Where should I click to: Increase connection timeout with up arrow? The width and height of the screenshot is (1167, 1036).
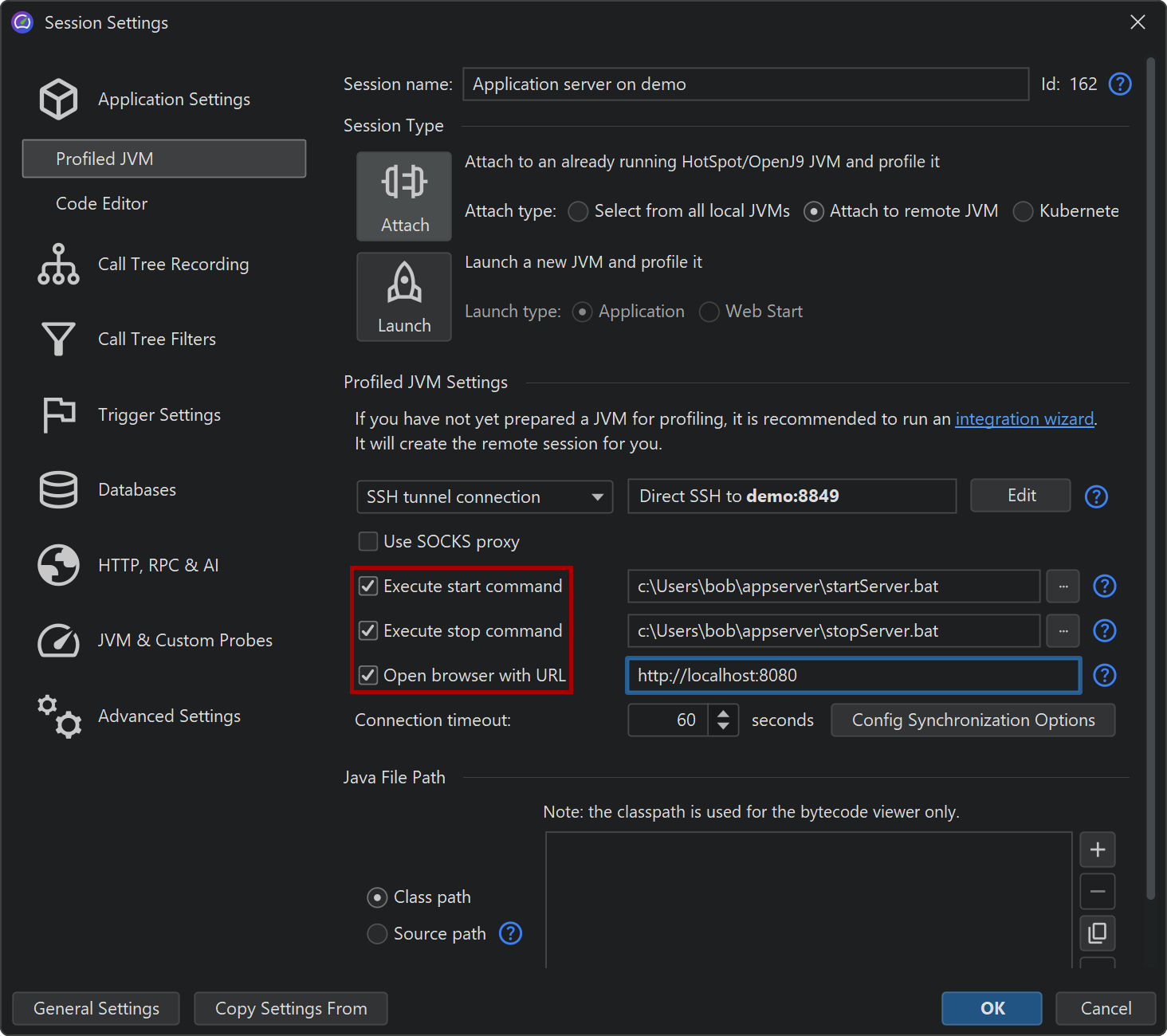723,714
